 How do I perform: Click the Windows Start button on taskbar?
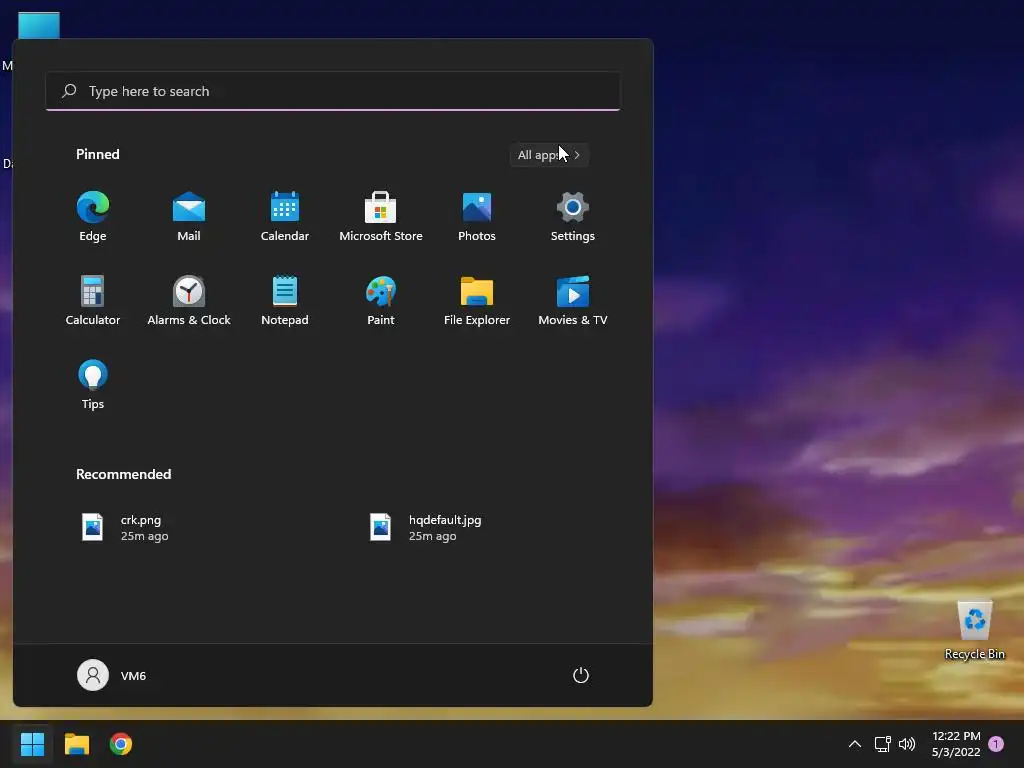pos(32,744)
